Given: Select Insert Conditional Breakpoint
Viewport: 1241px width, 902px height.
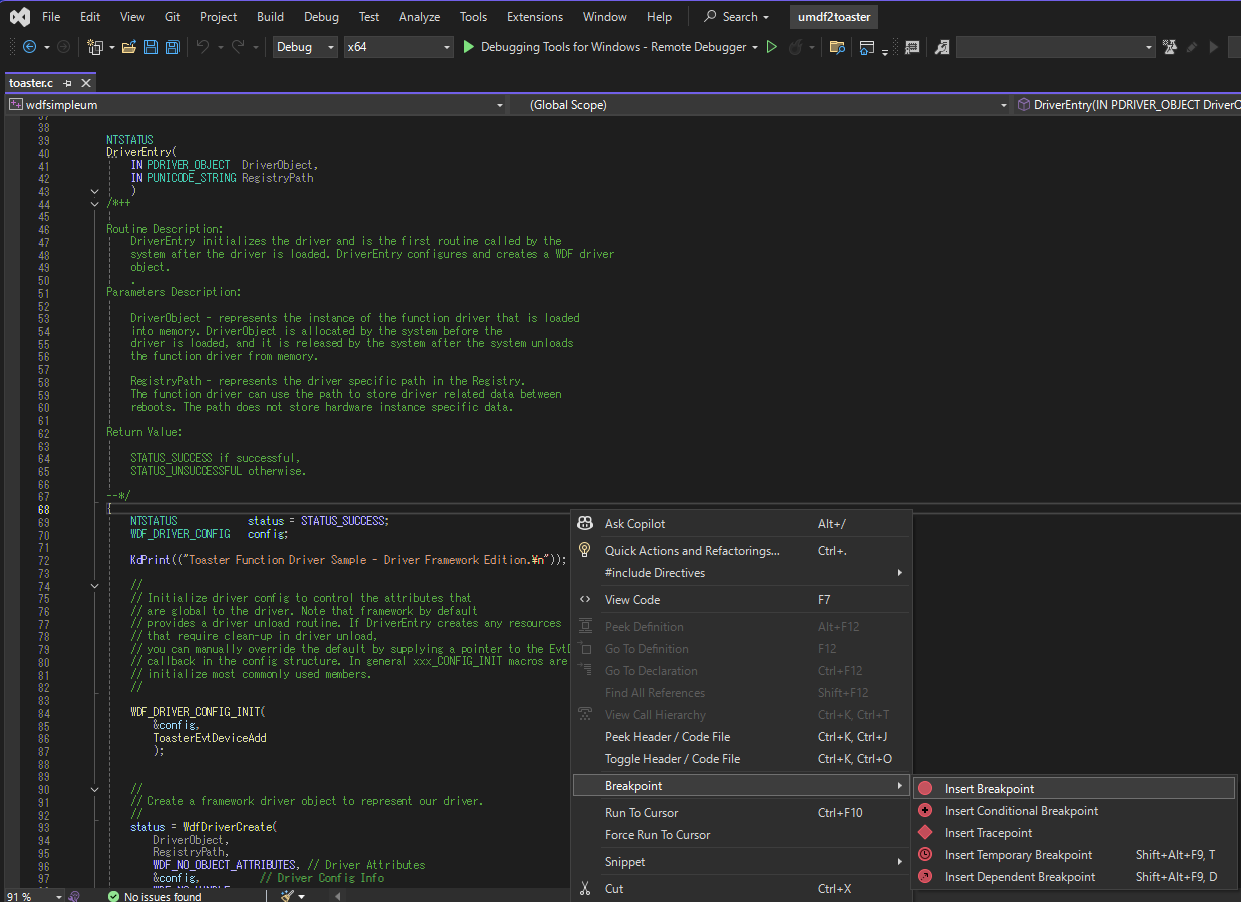Looking at the screenshot, I should tap(1021, 811).
